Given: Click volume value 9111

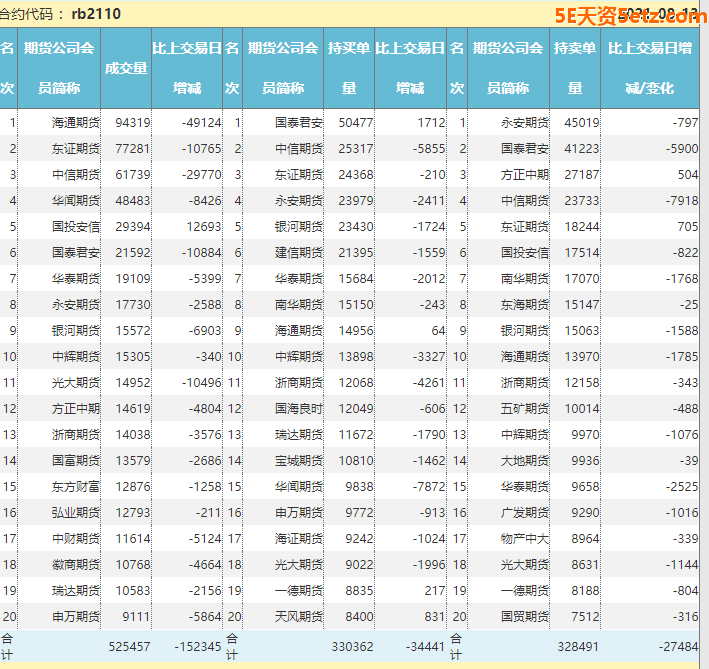Looking at the screenshot, I should point(136,617).
